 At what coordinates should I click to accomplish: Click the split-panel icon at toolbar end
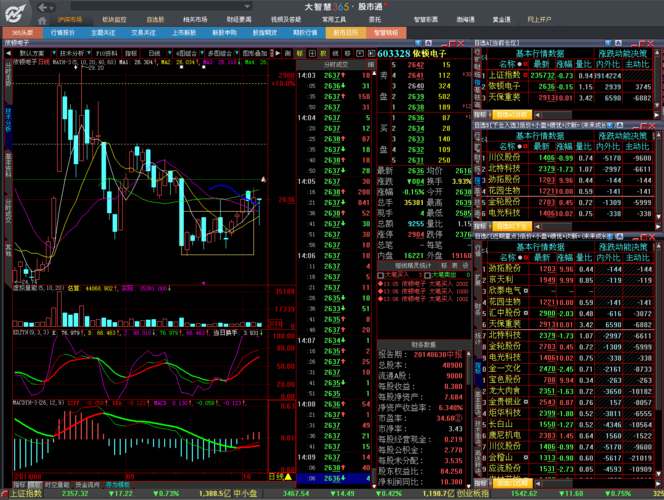pos(371,53)
